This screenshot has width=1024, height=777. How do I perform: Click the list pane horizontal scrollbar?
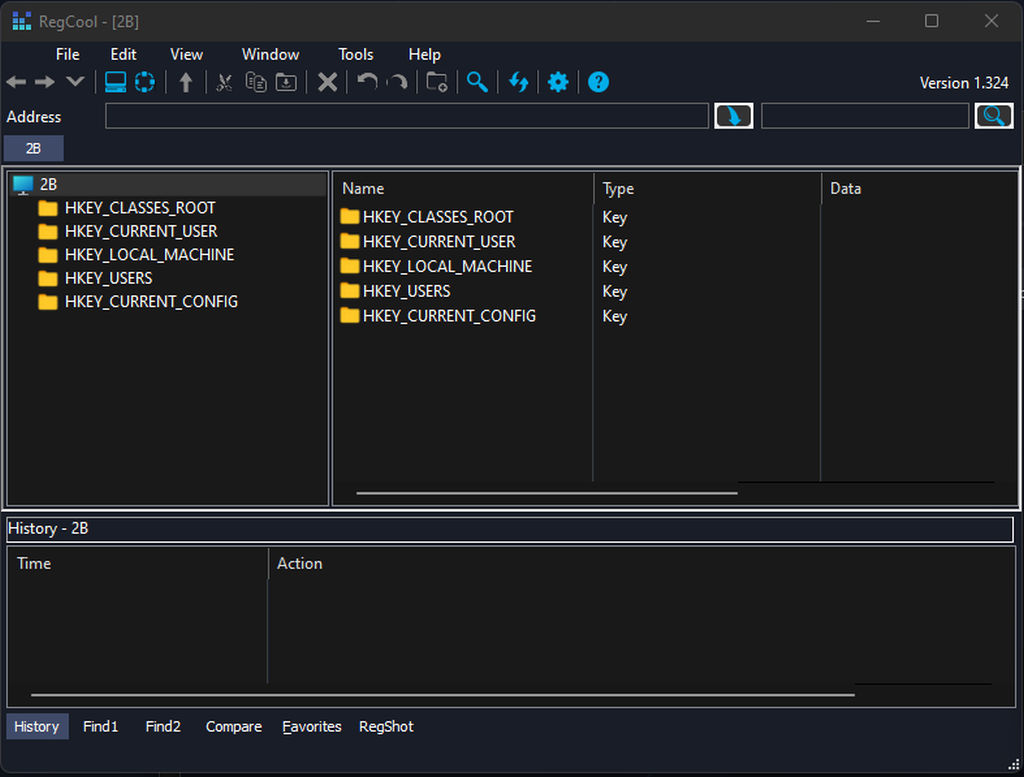pos(547,493)
